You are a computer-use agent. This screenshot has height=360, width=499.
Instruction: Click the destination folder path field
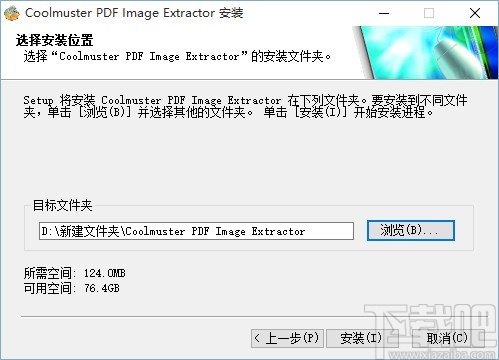(196, 231)
